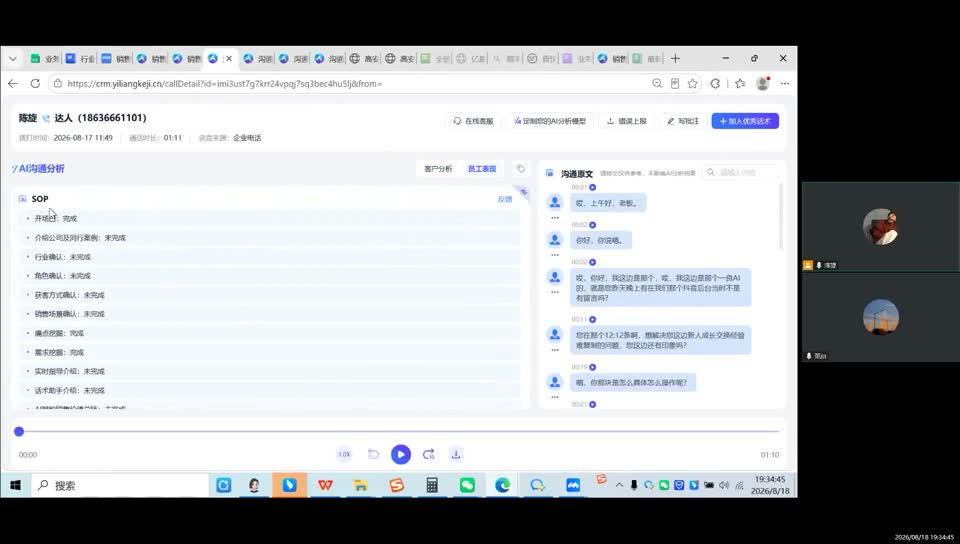
Task: Open 在线客服 online support
Action: point(473,121)
